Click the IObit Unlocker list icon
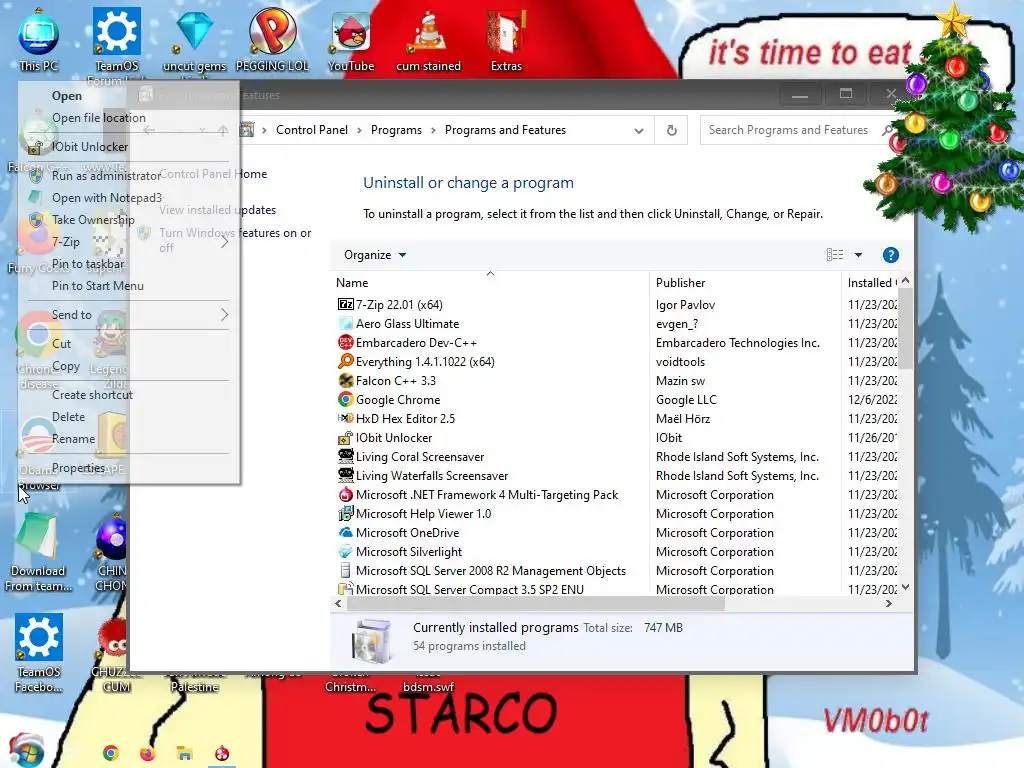This screenshot has height=768, width=1024. click(x=345, y=438)
